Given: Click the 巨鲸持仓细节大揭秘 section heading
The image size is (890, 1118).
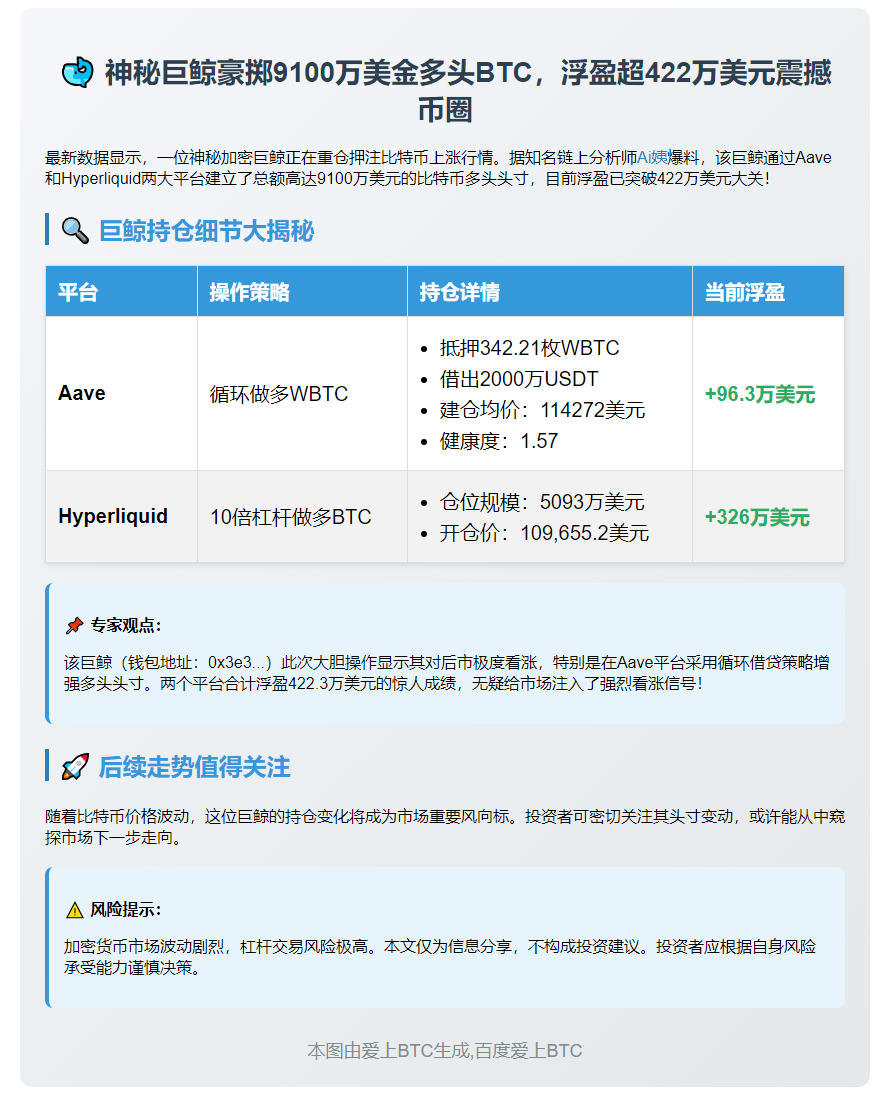Looking at the screenshot, I should tap(206, 231).
